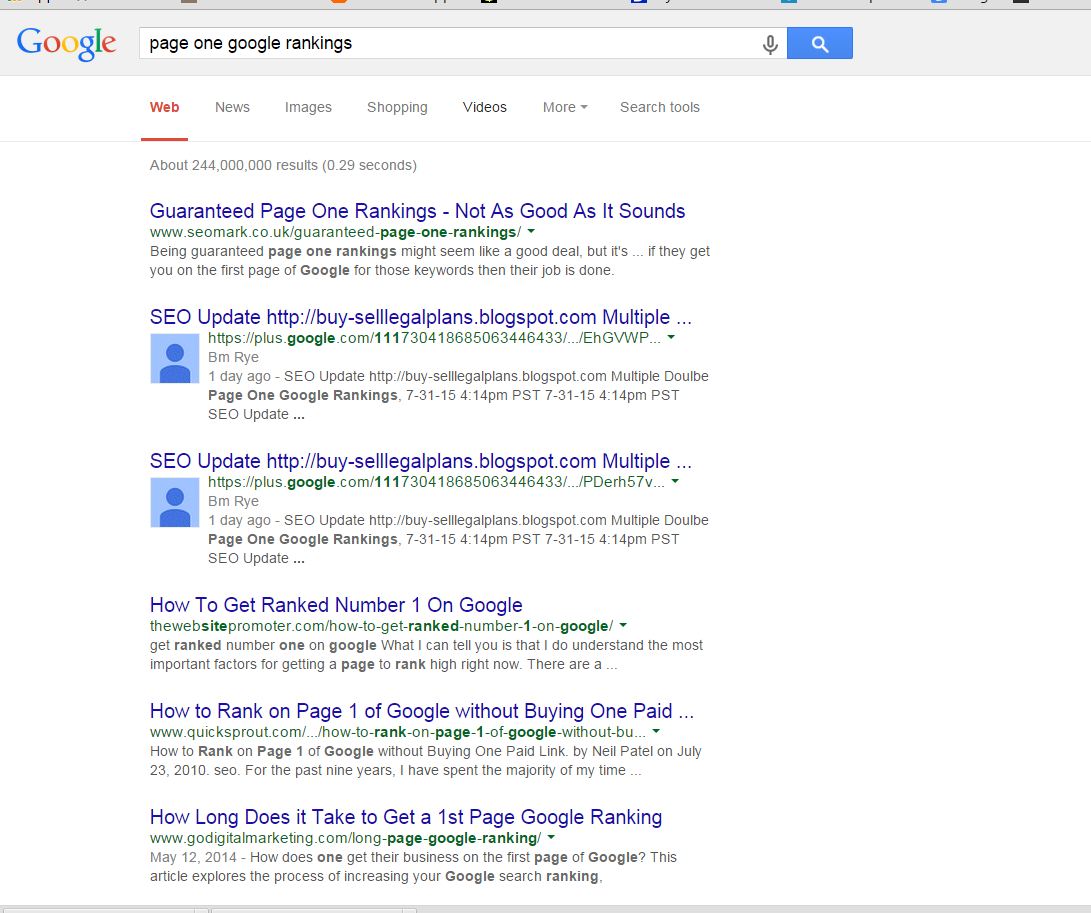Expand arrow beside thewebsitepromoter.com URL

[x=623, y=625]
